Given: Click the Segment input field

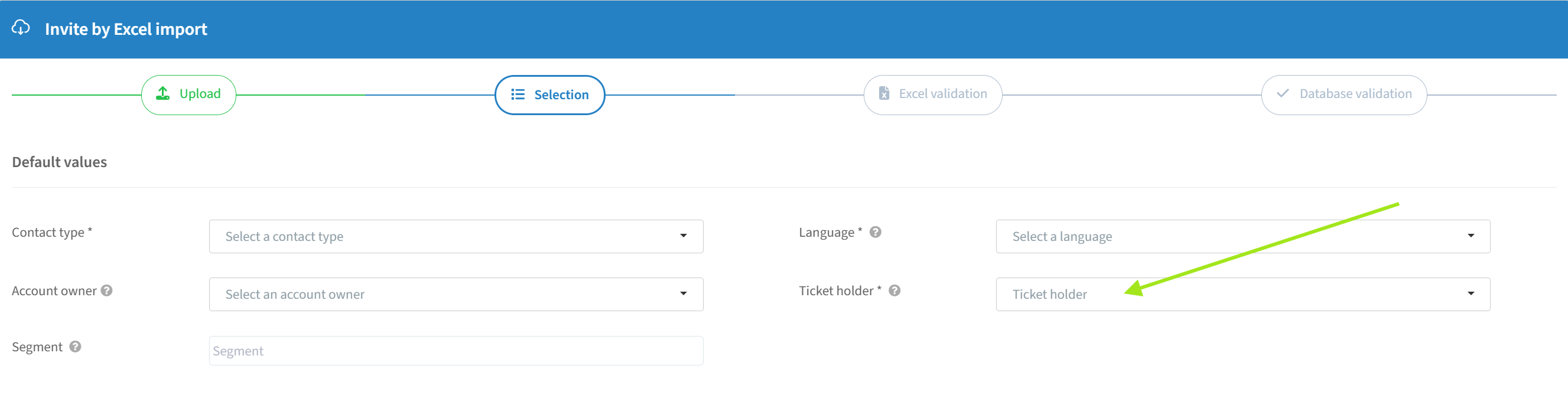Looking at the screenshot, I should pyautogui.click(x=456, y=351).
